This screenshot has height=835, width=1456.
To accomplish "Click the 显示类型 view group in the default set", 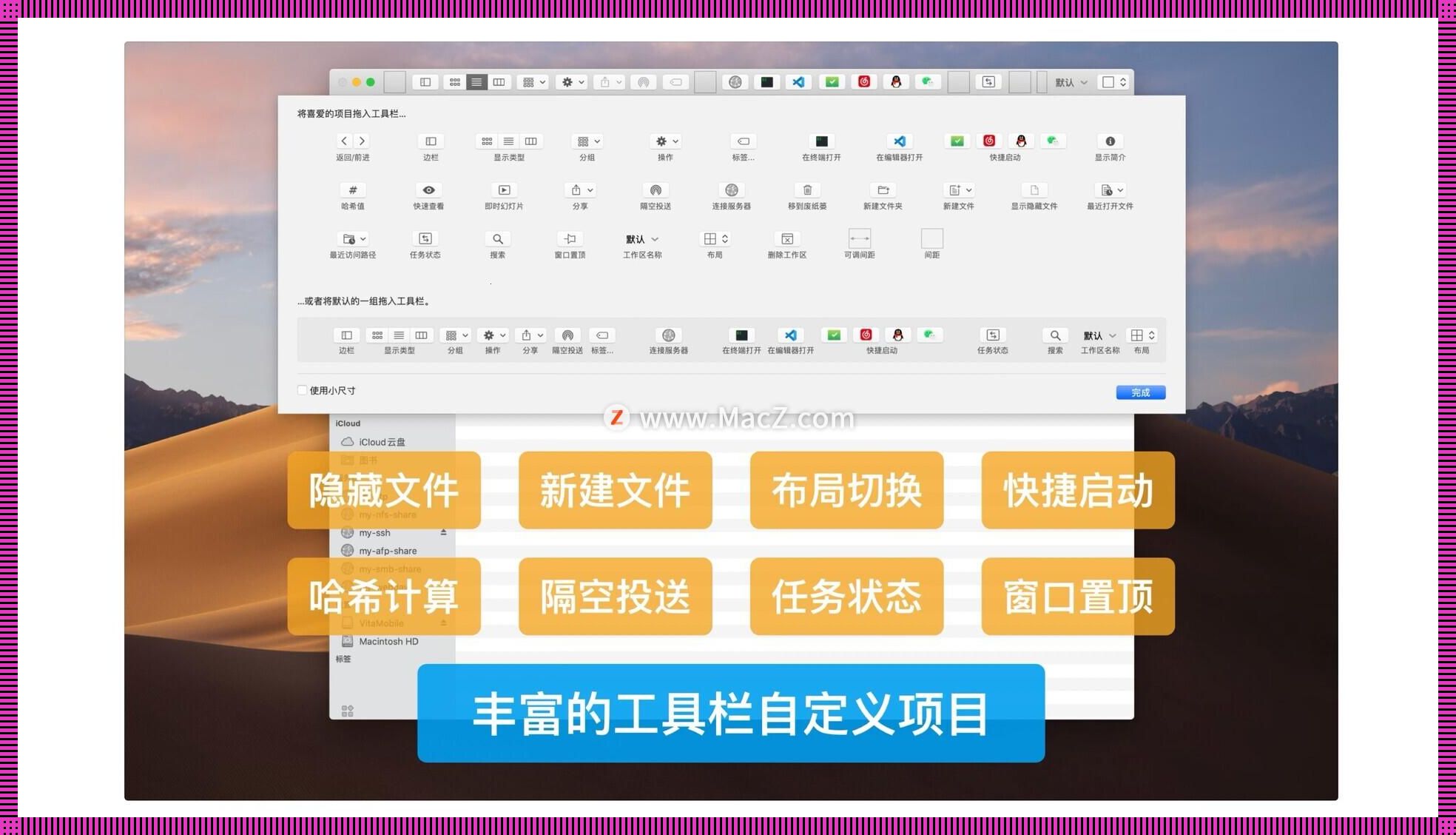I will pyautogui.click(x=399, y=335).
